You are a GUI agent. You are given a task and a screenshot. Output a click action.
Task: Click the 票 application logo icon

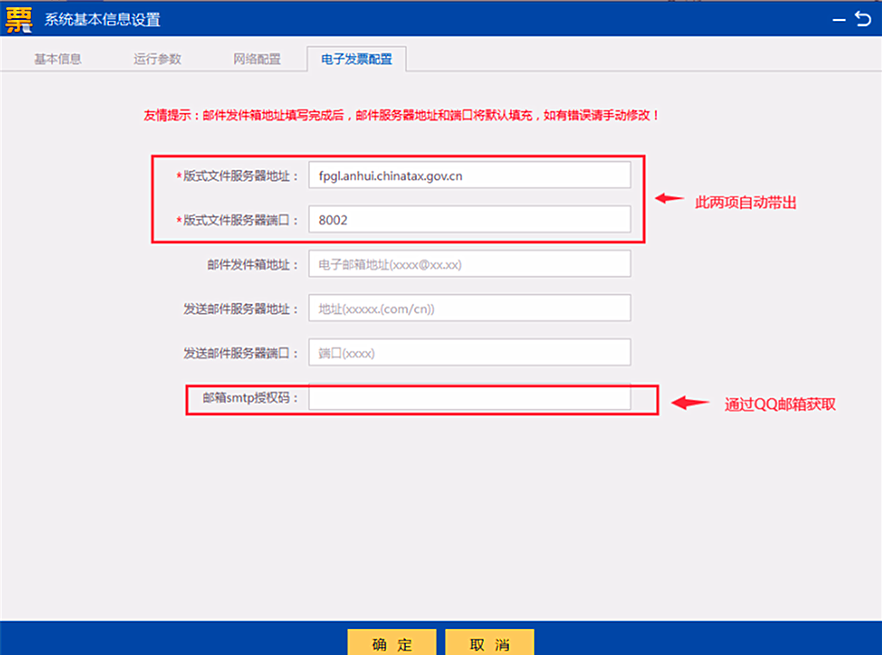pos(19,20)
